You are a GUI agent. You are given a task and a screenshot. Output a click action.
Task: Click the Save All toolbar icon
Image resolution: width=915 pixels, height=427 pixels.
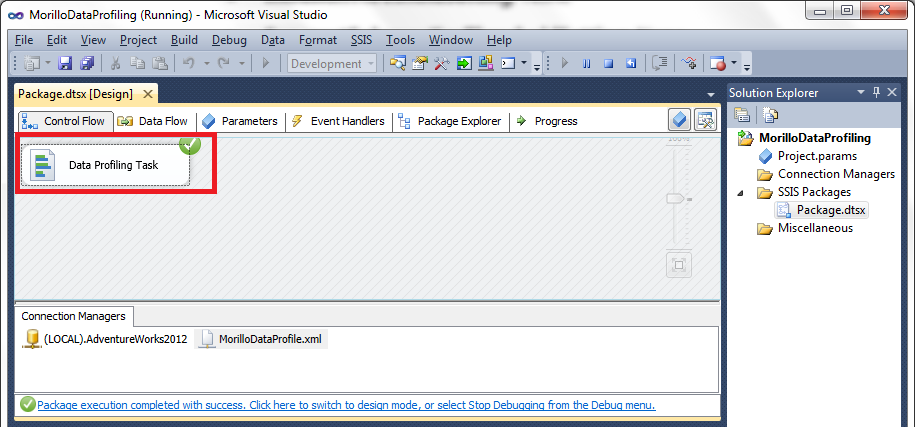88,64
